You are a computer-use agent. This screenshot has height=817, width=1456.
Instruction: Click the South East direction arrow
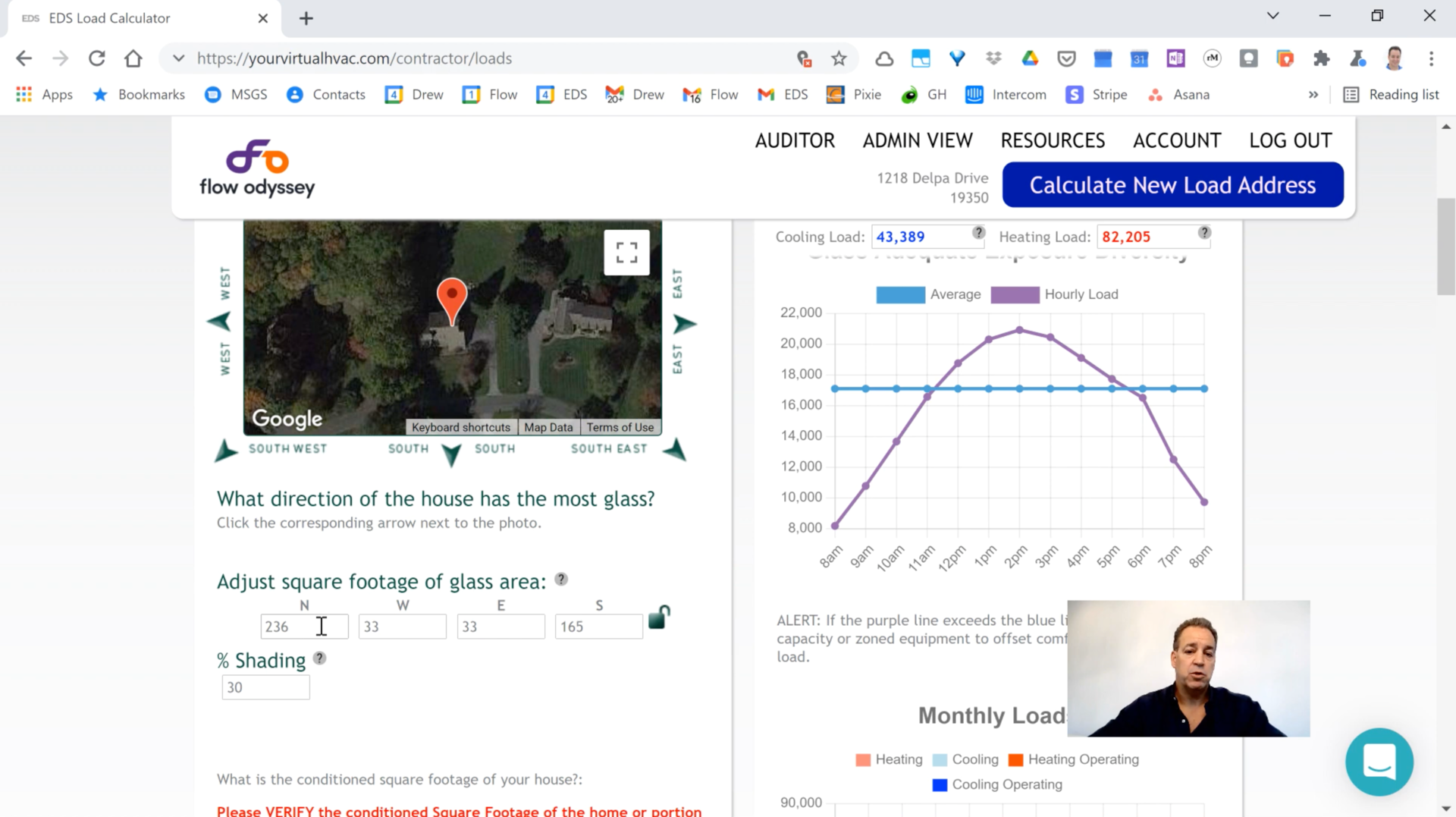point(674,450)
